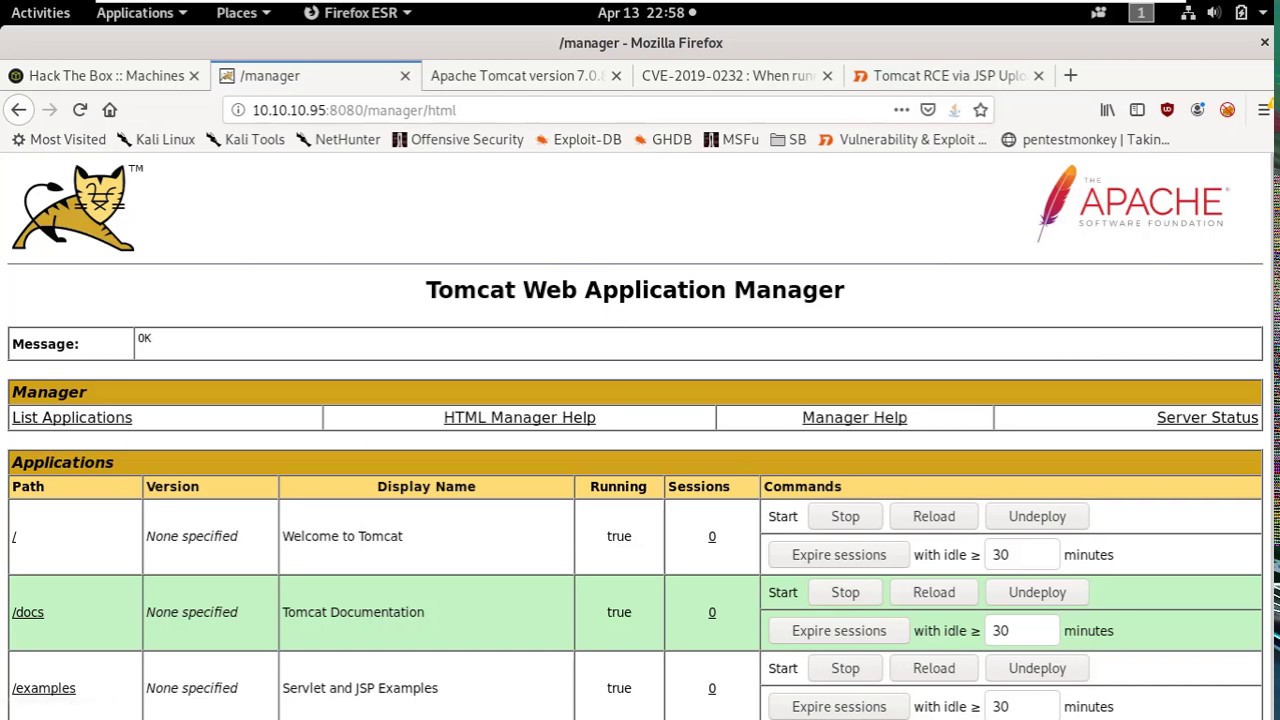Open the MSFu bookmark
Image resolution: width=1280 pixels, height=720 pixels.
tap(731, 140)
